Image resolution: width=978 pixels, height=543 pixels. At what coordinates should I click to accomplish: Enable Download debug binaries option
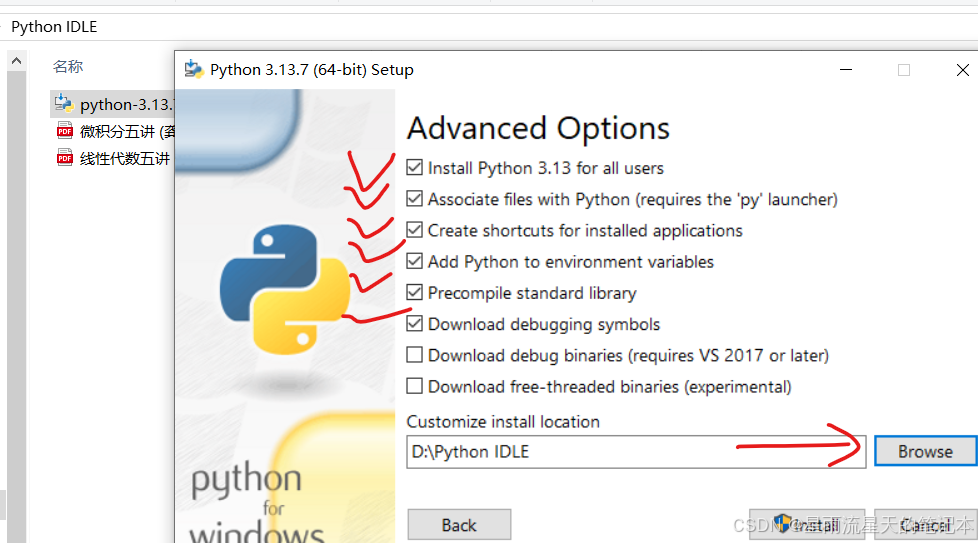tap(414, 355)
